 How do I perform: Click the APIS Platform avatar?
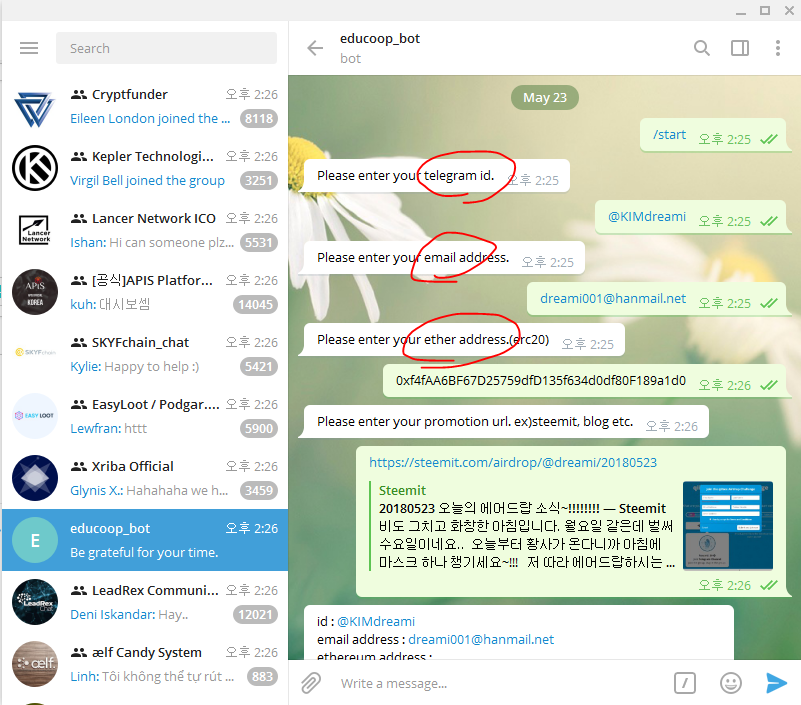click(35, 292)
